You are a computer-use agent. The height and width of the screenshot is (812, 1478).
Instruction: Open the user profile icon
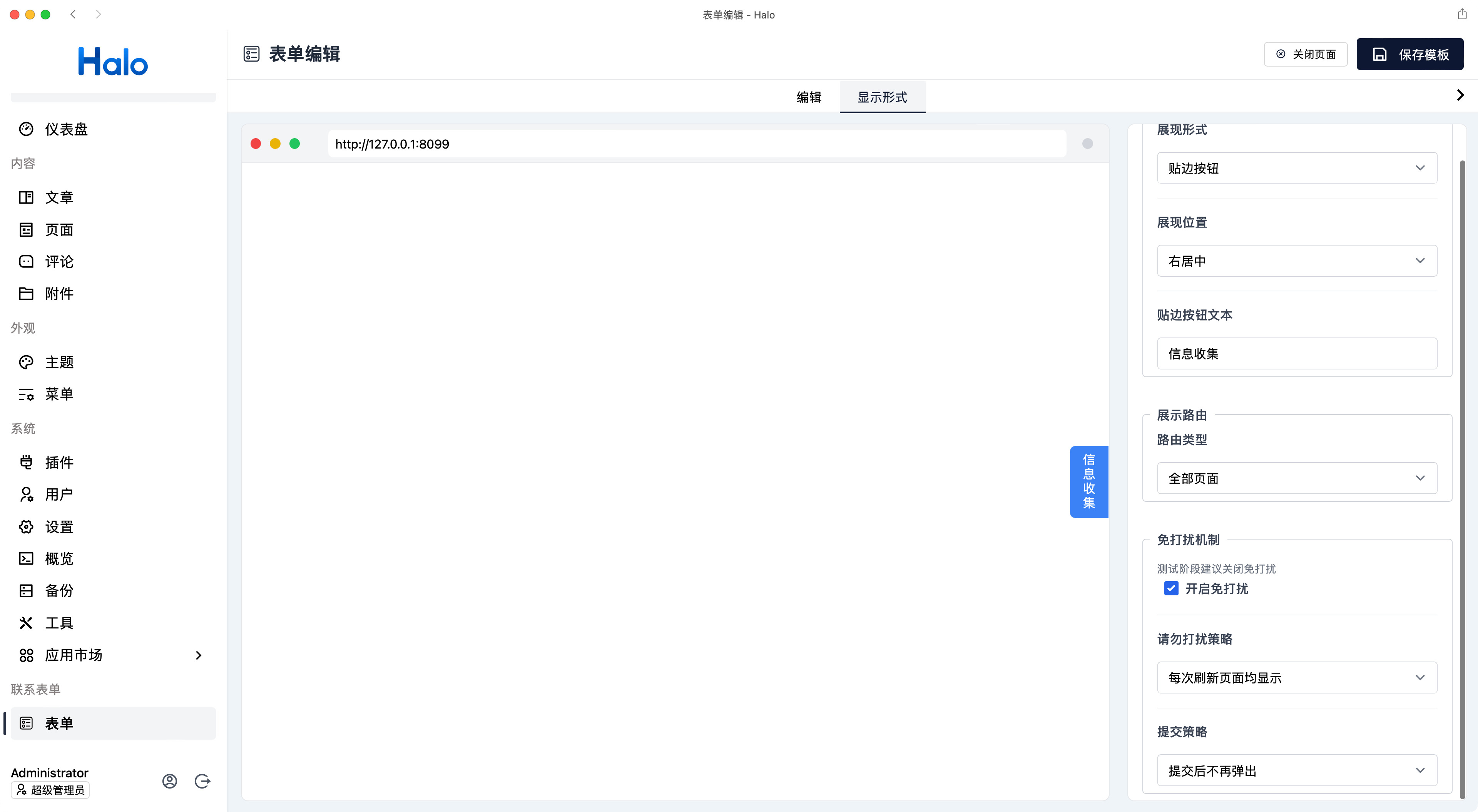[x=169, y=780]
